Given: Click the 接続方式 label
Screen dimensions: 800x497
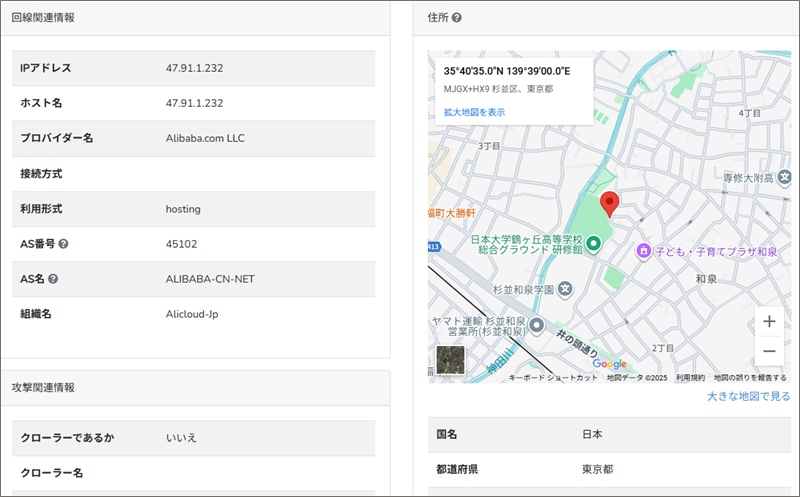Looking at the screenshot, I should 41,173.
